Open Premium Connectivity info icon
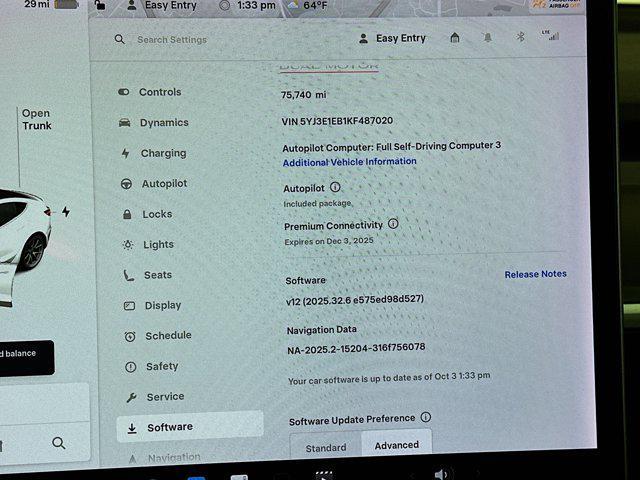 tap(393, 224)
